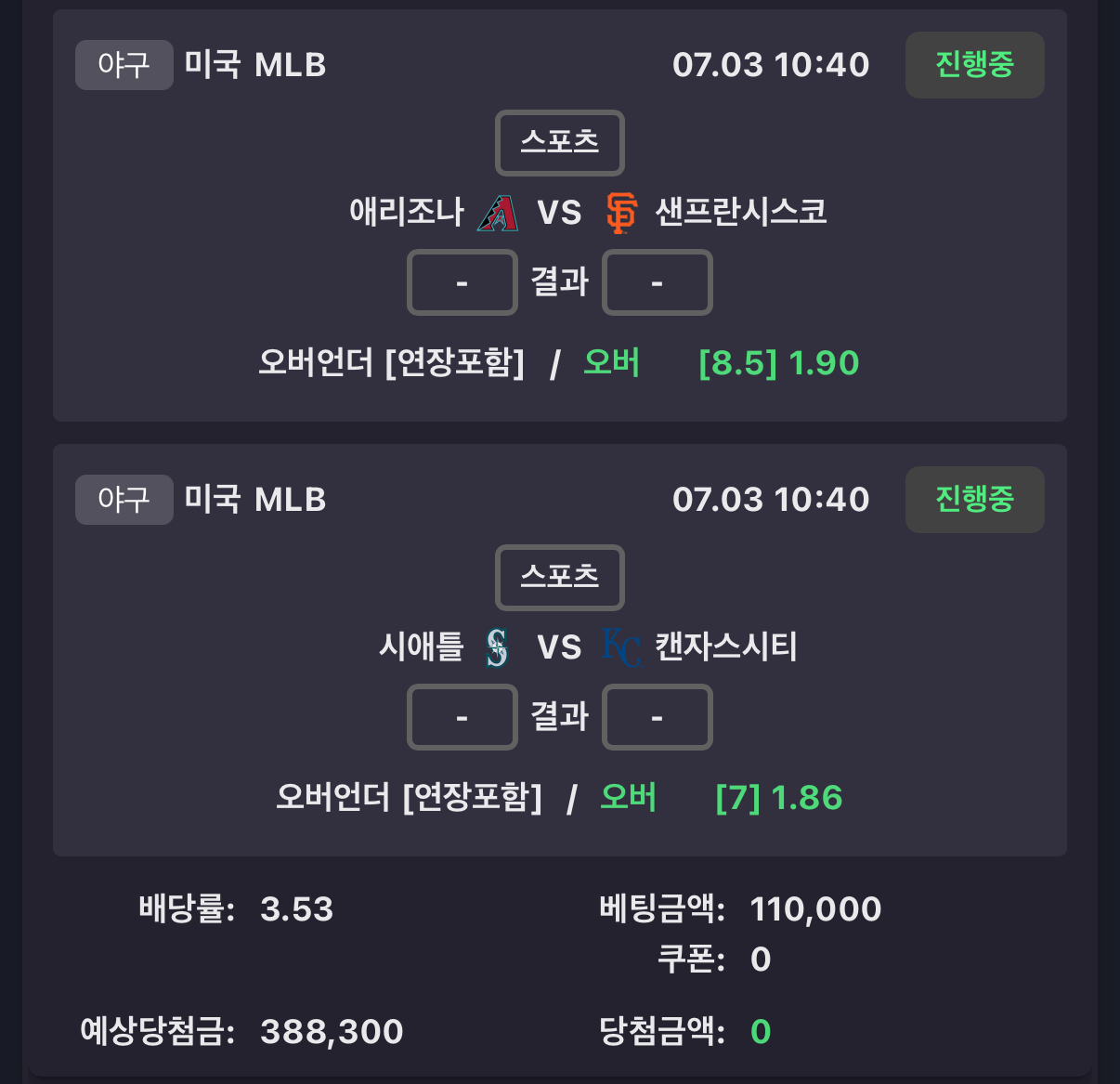Click 진행중 status on Seattle game
1120x1084 pixels.
tap(975, 500)
